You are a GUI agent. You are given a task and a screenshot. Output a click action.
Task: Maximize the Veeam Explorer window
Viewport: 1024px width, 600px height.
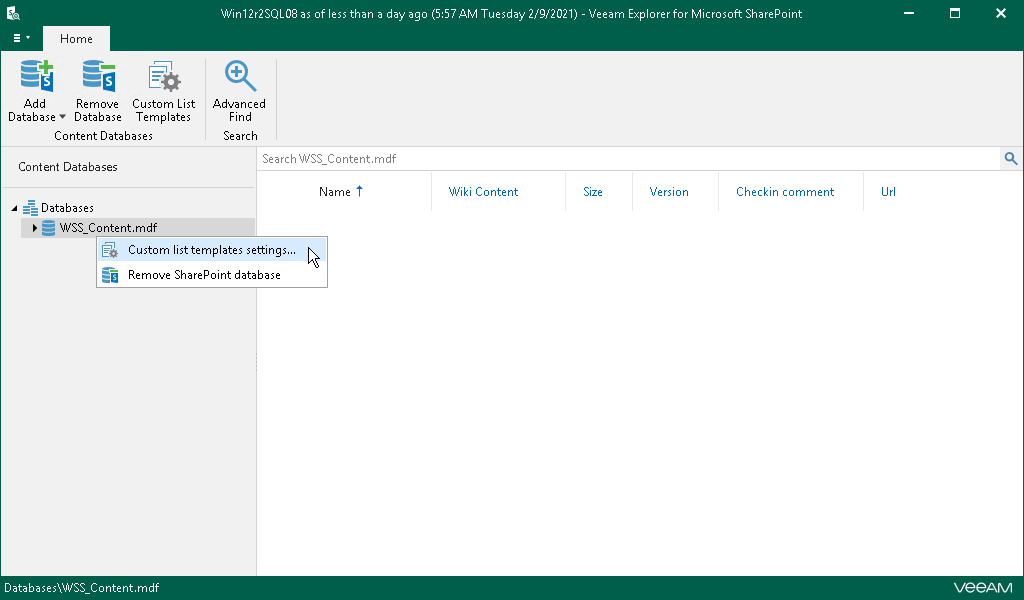(x=955, y=13)
